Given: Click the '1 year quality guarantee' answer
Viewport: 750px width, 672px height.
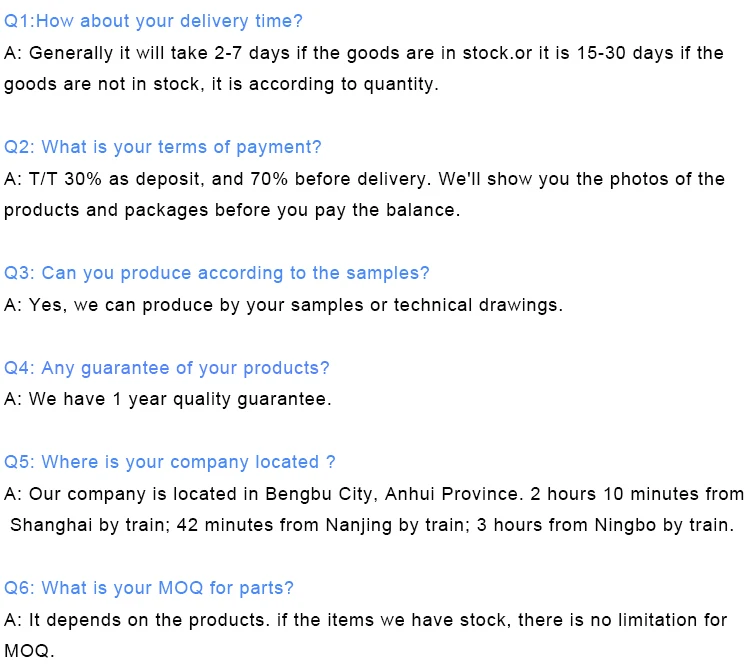Looking at the screenshot, I should pyautogui.click(x=222, y=399).
